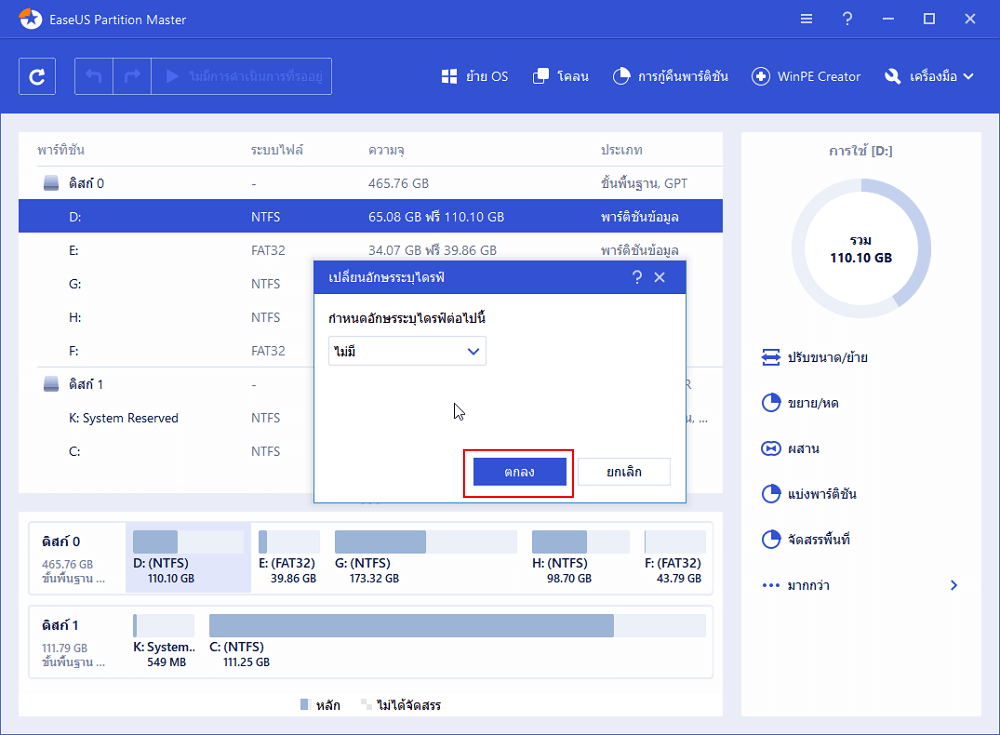1000x735 pixels.
Task: Open the drive letter ไม่มี dropdown
Action: point(407,351)
